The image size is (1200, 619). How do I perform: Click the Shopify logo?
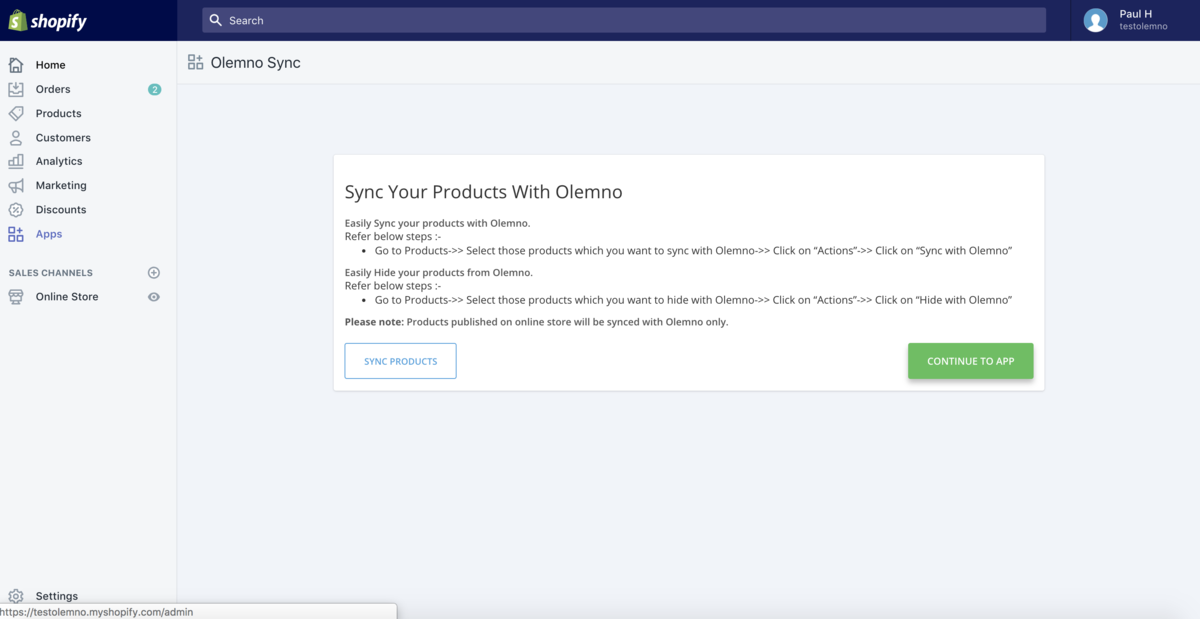point(48,20)
